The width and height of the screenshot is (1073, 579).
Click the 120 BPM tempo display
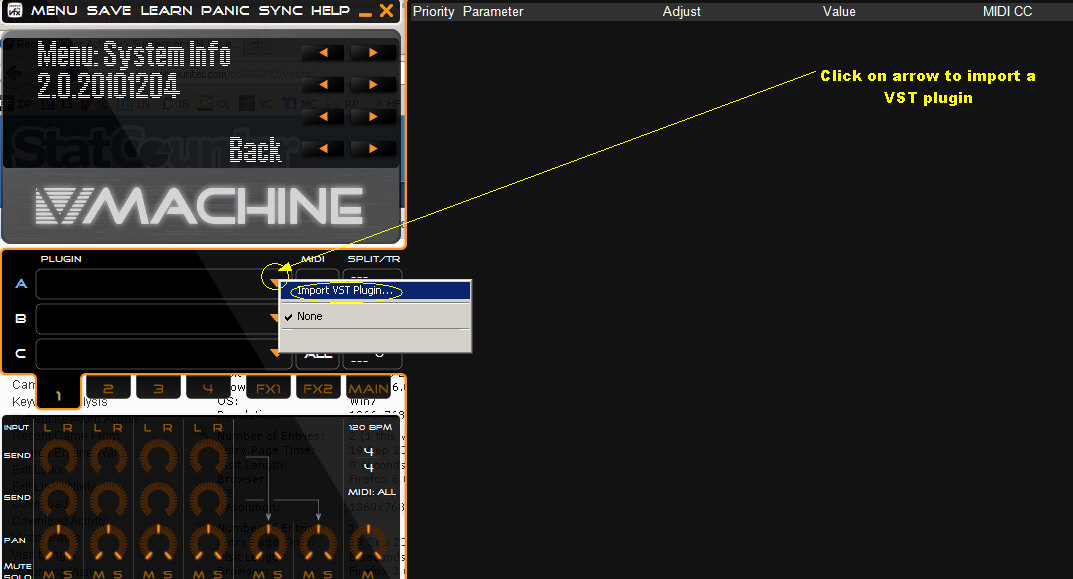[x=370, y=427]
